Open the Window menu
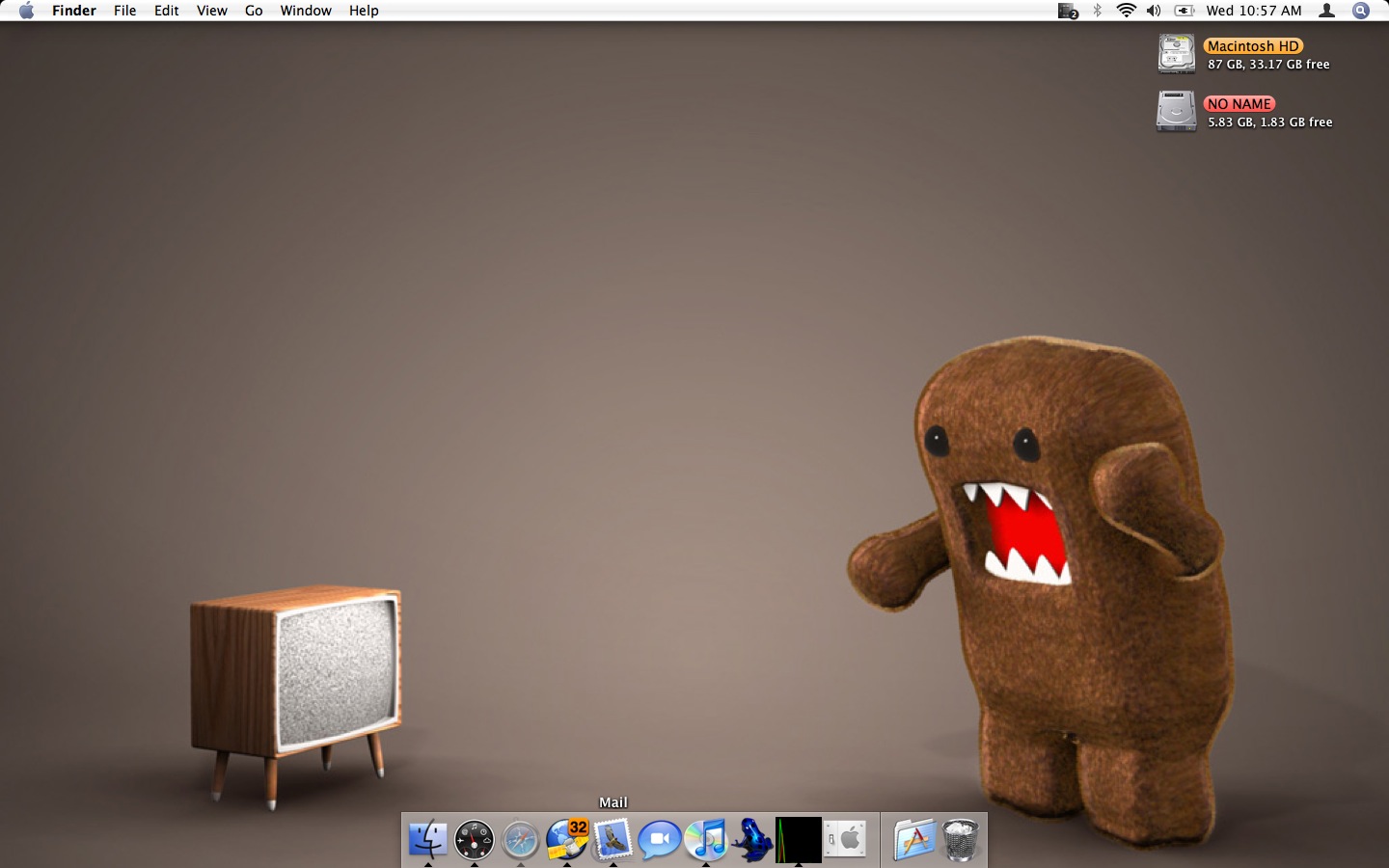The height and width of the screenshot is (868, 1389). [x=306, y=11]
